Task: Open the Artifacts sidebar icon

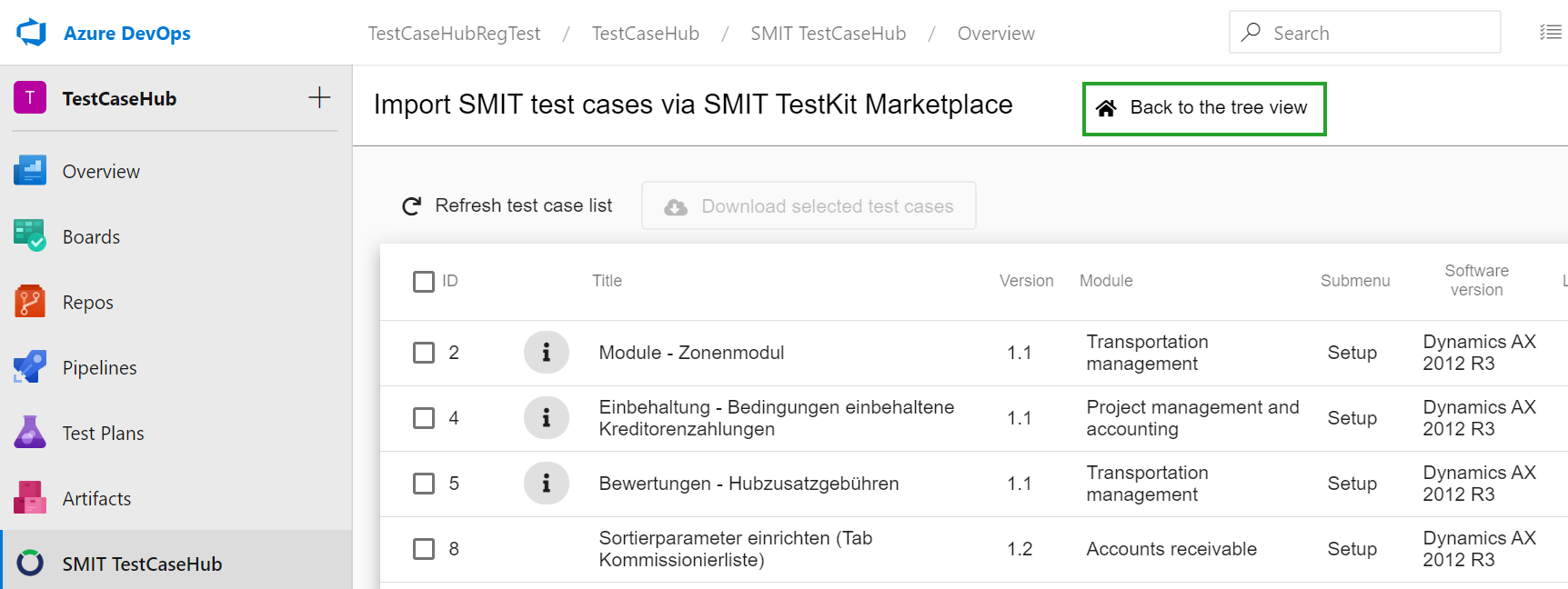Action: [30, 498]
